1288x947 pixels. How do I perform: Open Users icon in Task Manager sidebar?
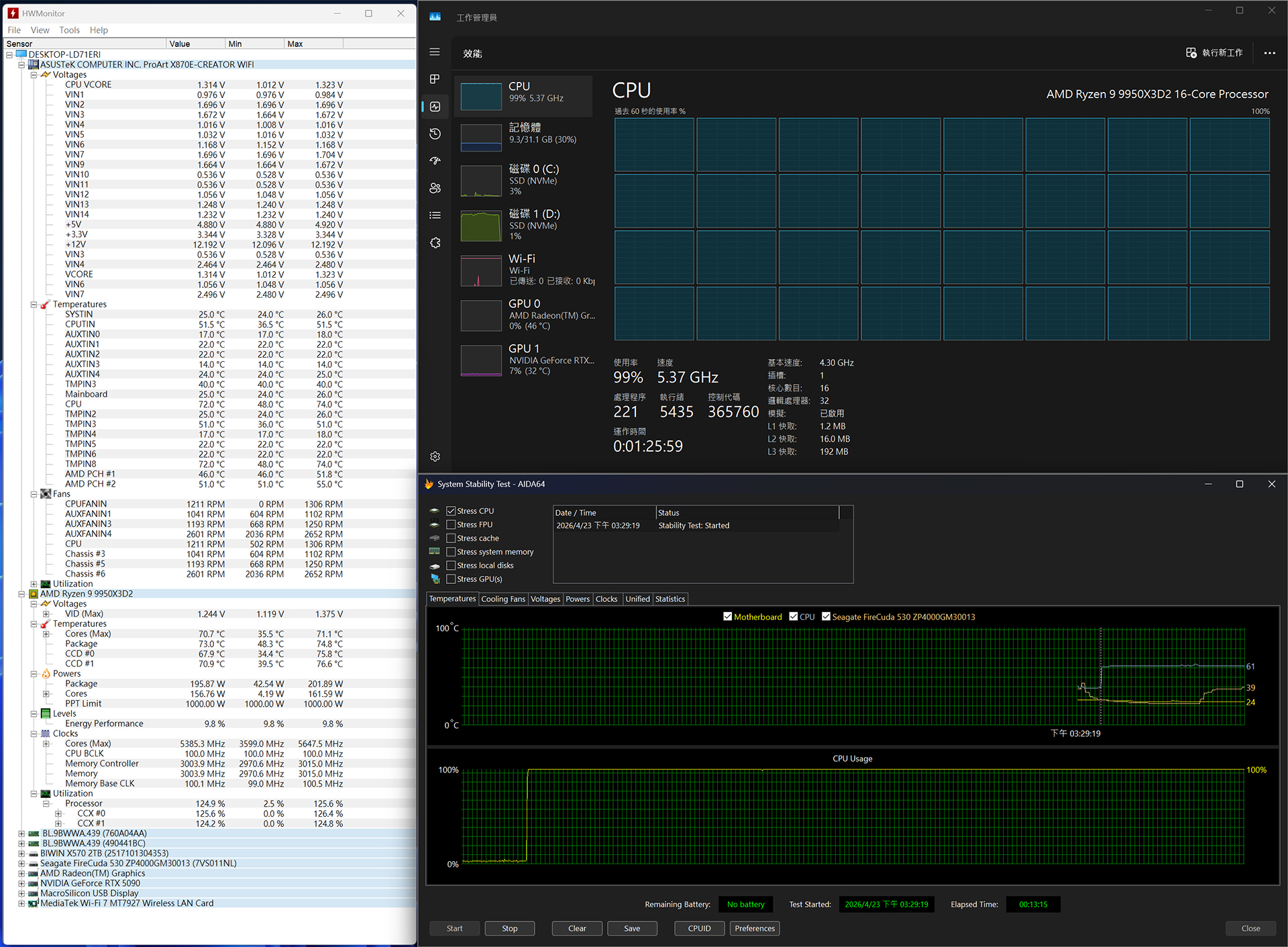pyautogui.click(x=435, y=188)
